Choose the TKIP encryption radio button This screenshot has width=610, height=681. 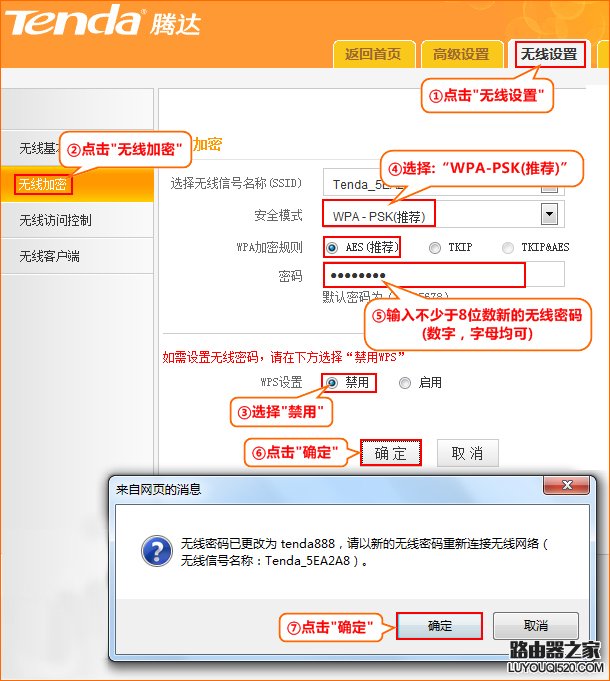(435, 247)
